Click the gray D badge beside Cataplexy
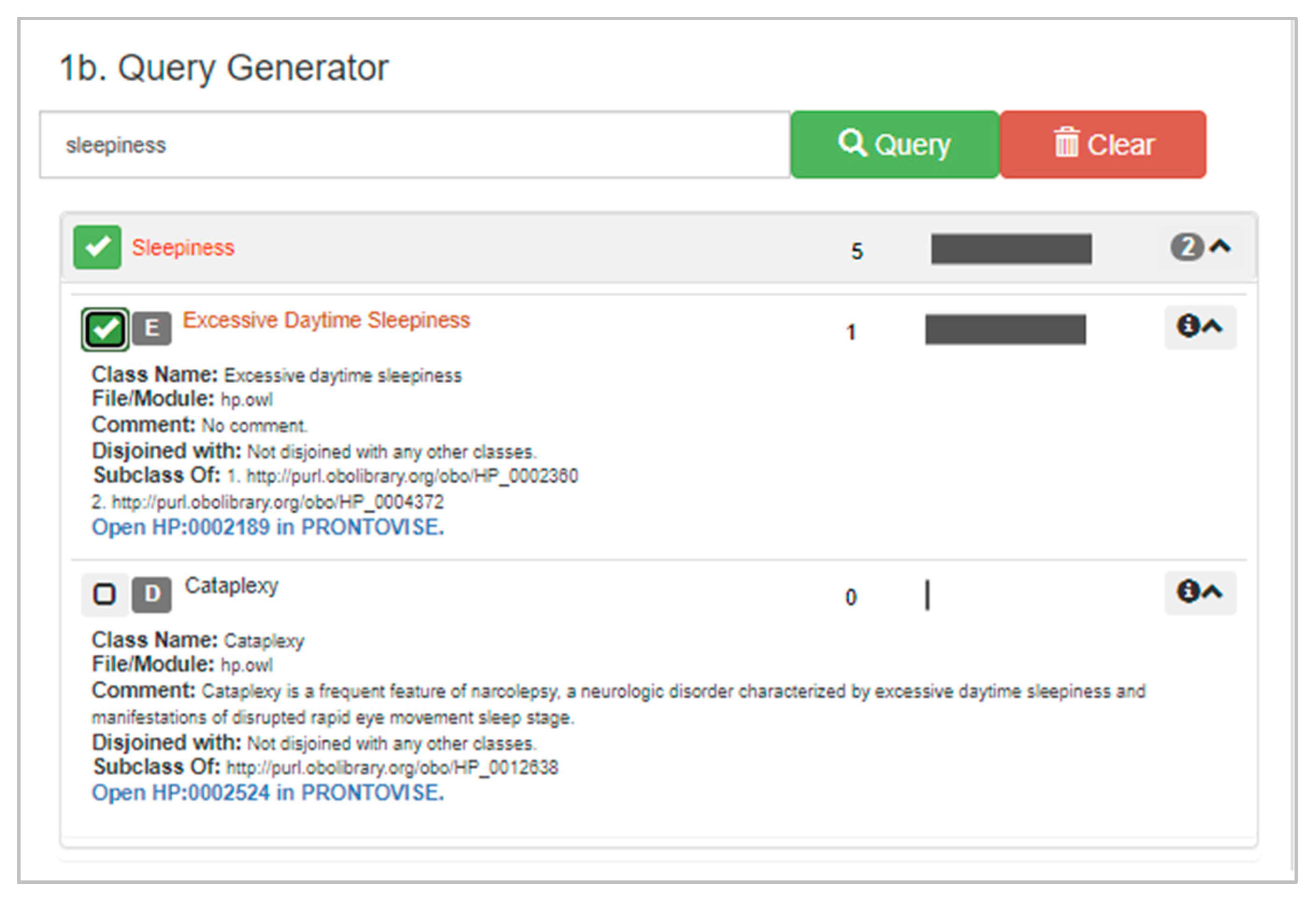This screenshot has height=901, width=1316. point(152,594)
